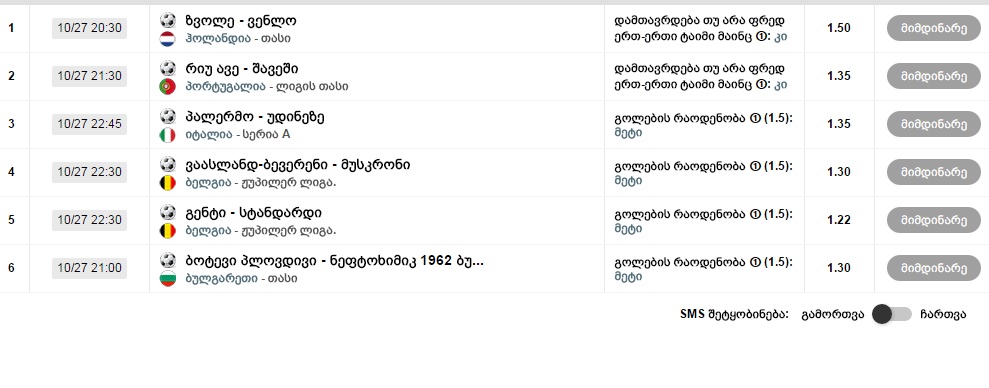Select the ჩართვა label next to the switch
This screenshot has height=388, width=989.
[x=943, y=315]
